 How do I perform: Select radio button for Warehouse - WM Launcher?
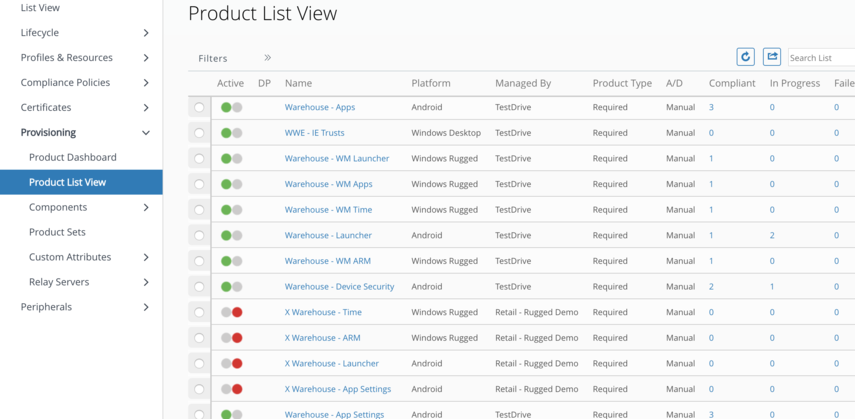click(199, 159)
